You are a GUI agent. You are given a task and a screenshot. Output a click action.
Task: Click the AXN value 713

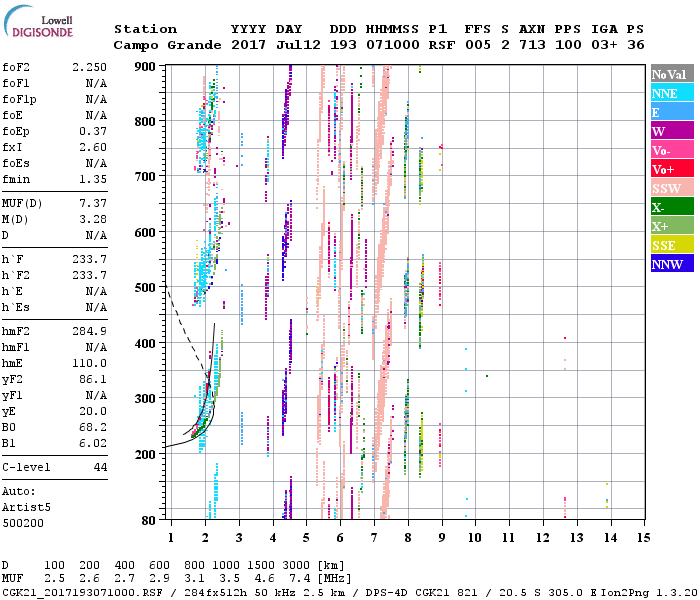532,45
